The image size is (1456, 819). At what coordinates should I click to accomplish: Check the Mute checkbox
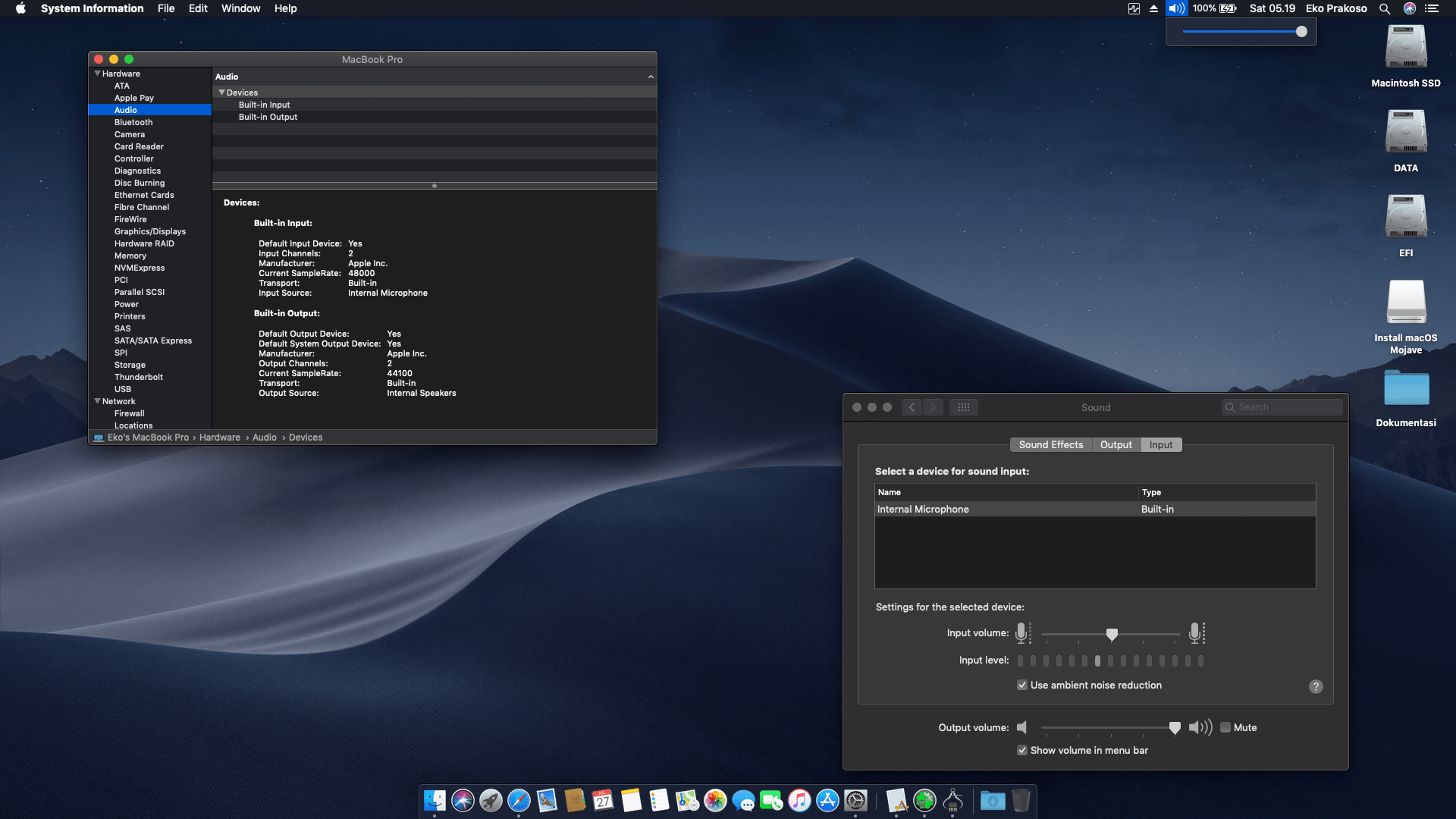1225,727
